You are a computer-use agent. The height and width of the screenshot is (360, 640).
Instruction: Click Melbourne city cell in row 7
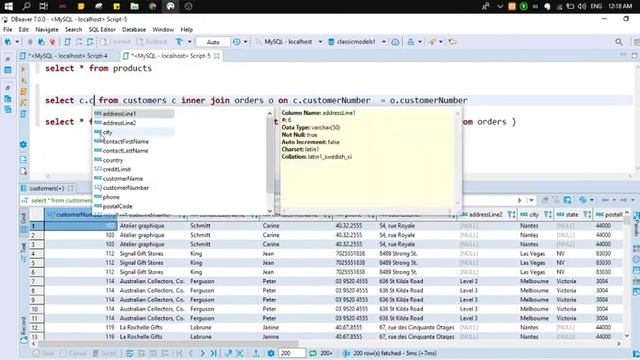point(534,281)
